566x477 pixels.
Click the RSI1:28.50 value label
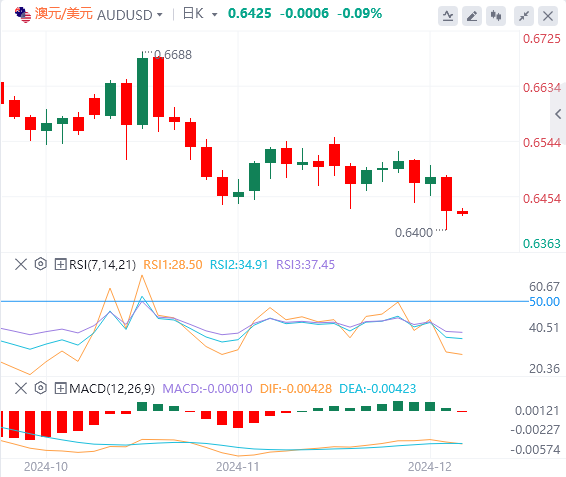click(173, 265)
